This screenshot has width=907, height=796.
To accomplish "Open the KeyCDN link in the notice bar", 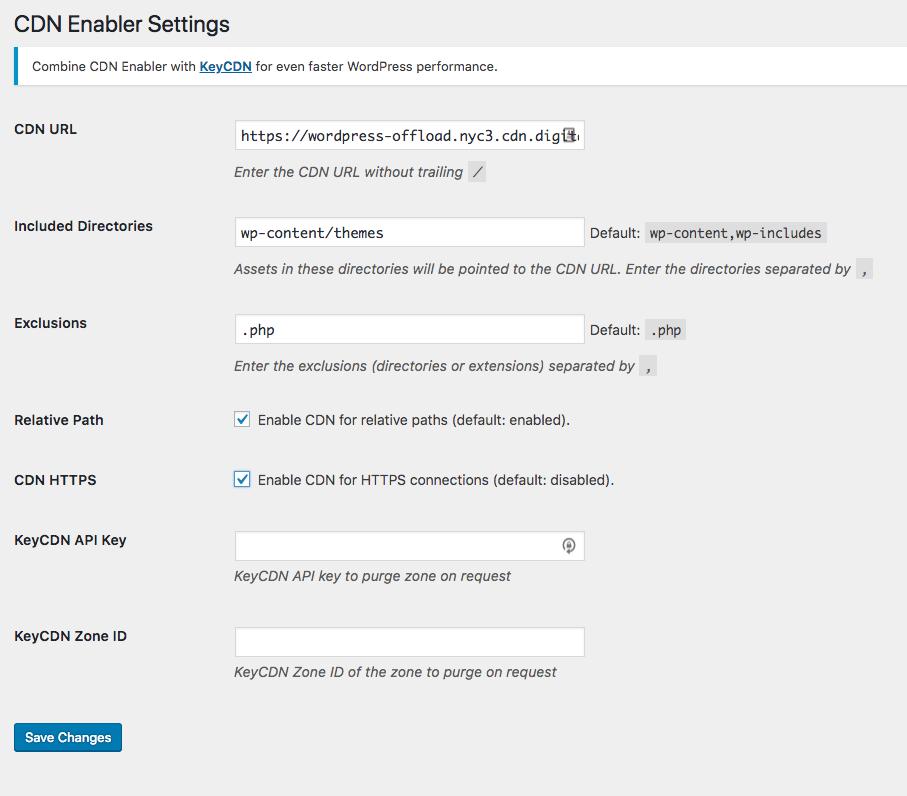I will [224, 66].
